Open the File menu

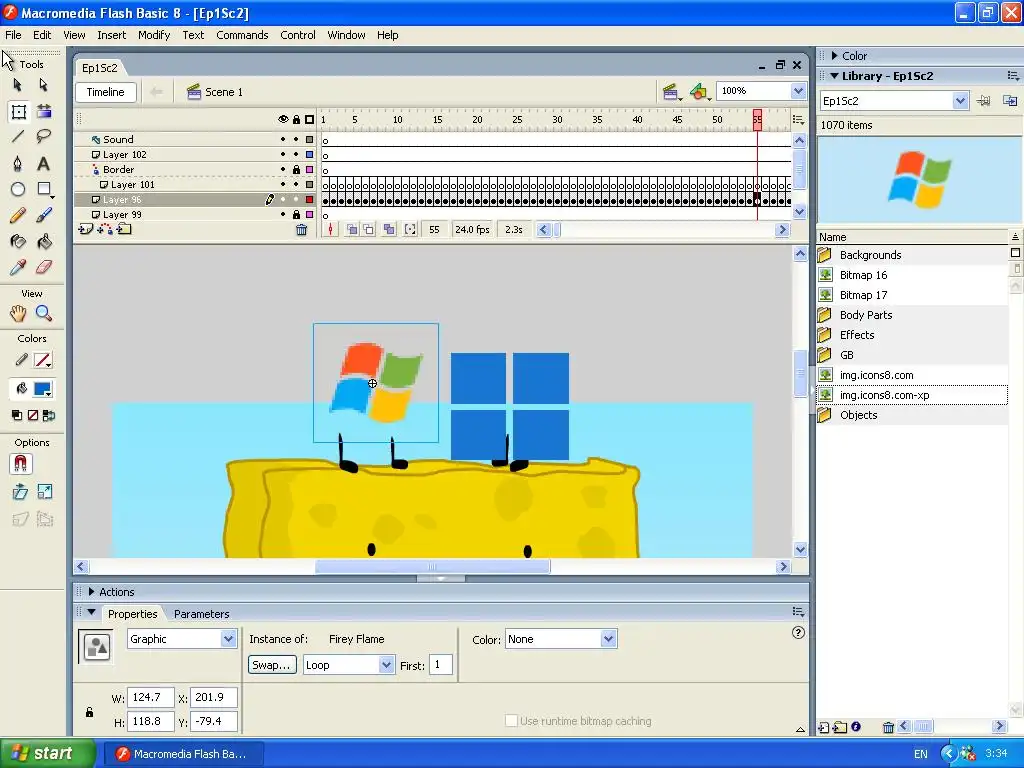13,35
